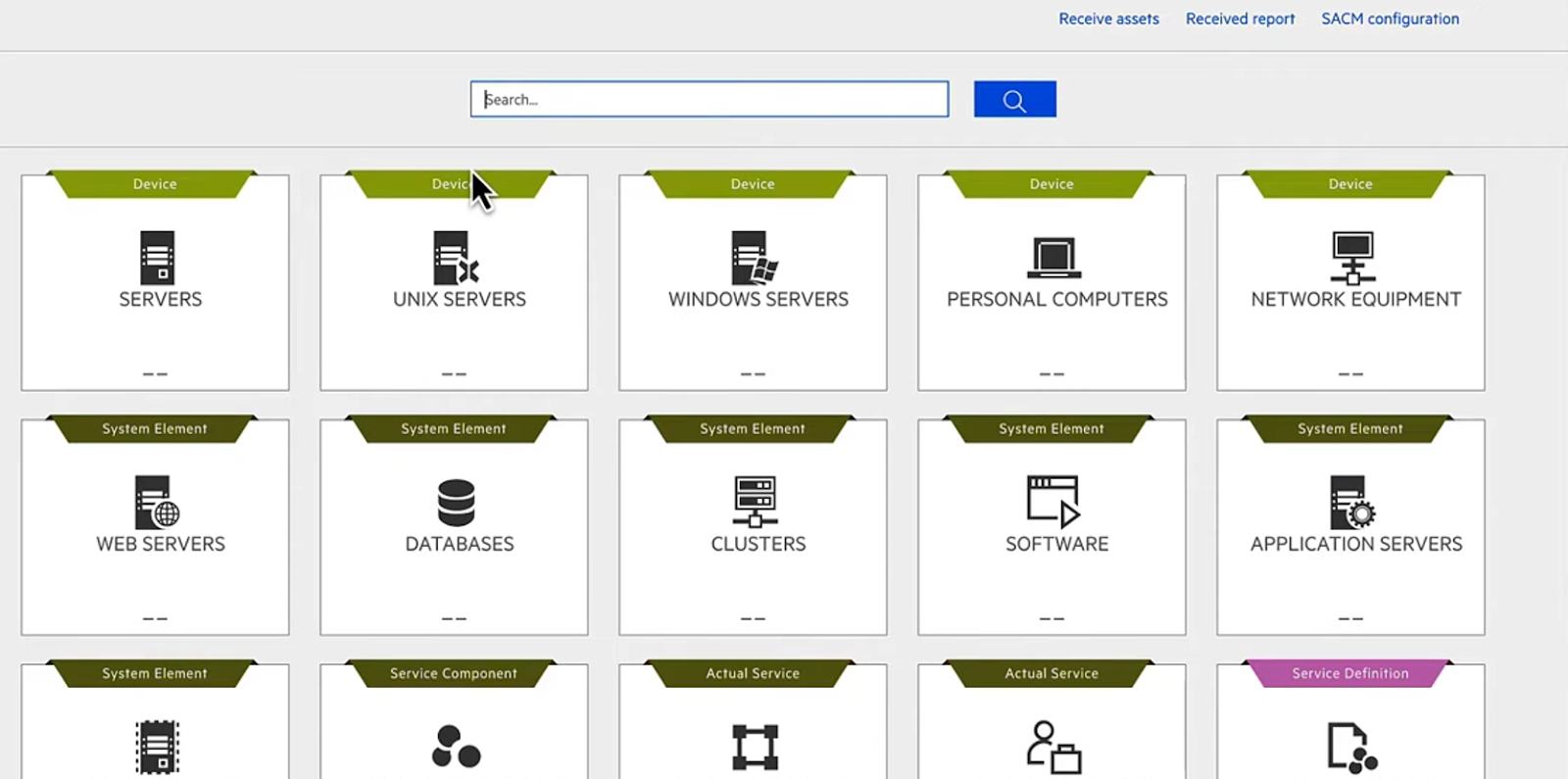Screen dimensions: 1568x779
Task: Select the Actual Service person-and-briefcase icon
Action: (1053, 747)
